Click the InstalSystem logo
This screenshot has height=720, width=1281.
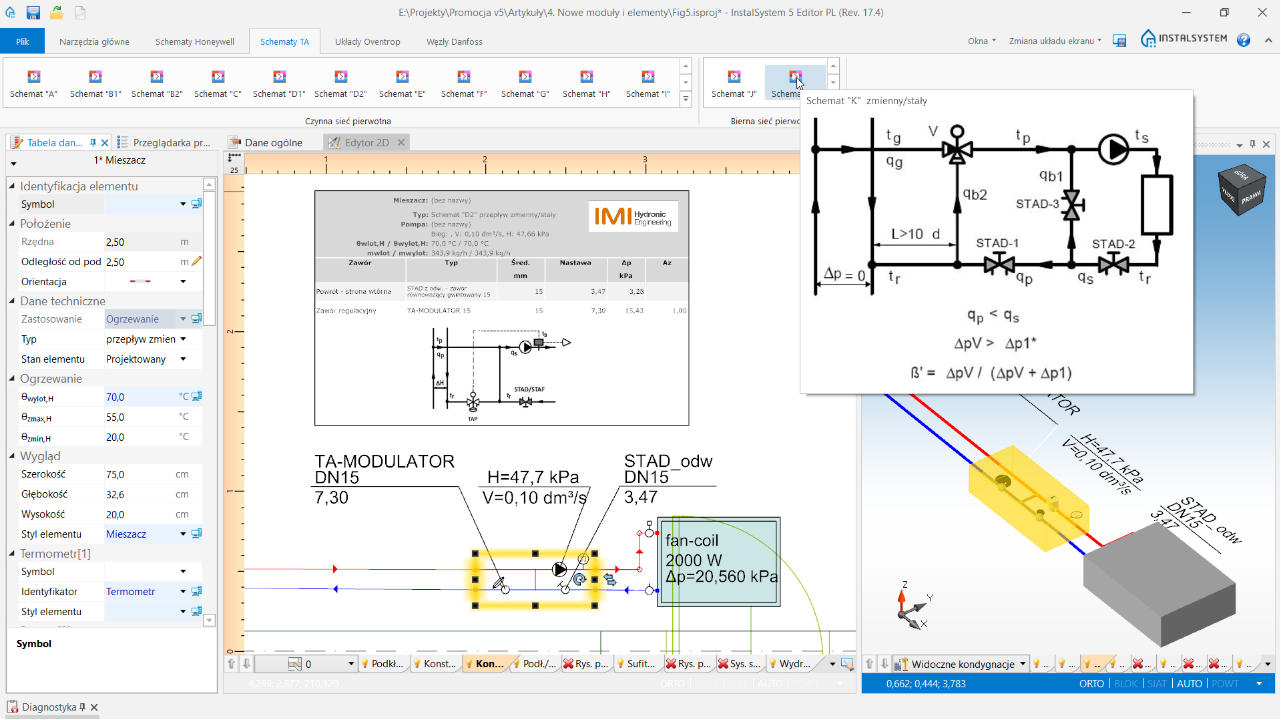[x=1185, y=40]
